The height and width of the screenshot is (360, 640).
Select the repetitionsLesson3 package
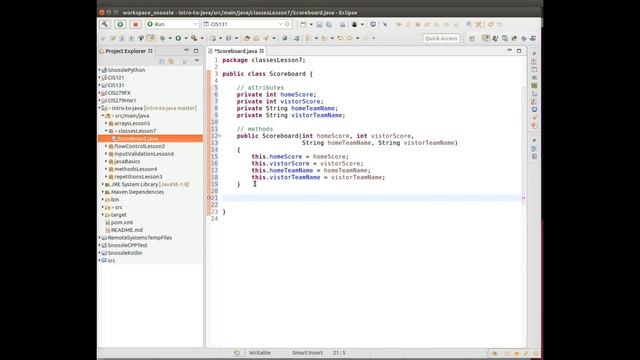pyautogui.click(x=138, y=177)
